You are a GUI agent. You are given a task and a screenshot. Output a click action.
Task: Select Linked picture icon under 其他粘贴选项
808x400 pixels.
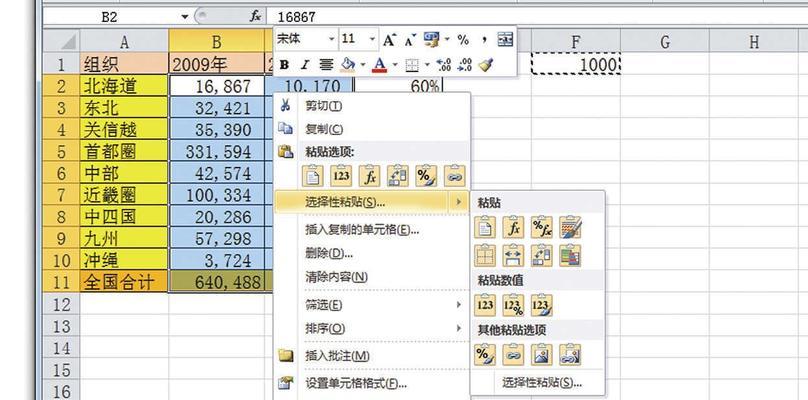[570, 355]
